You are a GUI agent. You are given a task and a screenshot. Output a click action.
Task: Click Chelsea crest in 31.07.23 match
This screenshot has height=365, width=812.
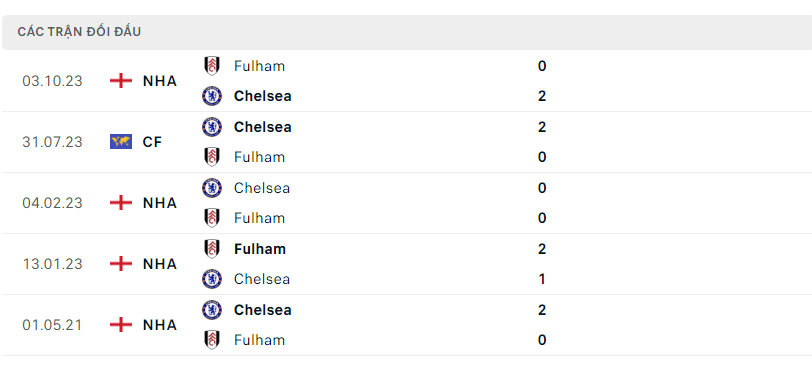[x=212, y=127]
